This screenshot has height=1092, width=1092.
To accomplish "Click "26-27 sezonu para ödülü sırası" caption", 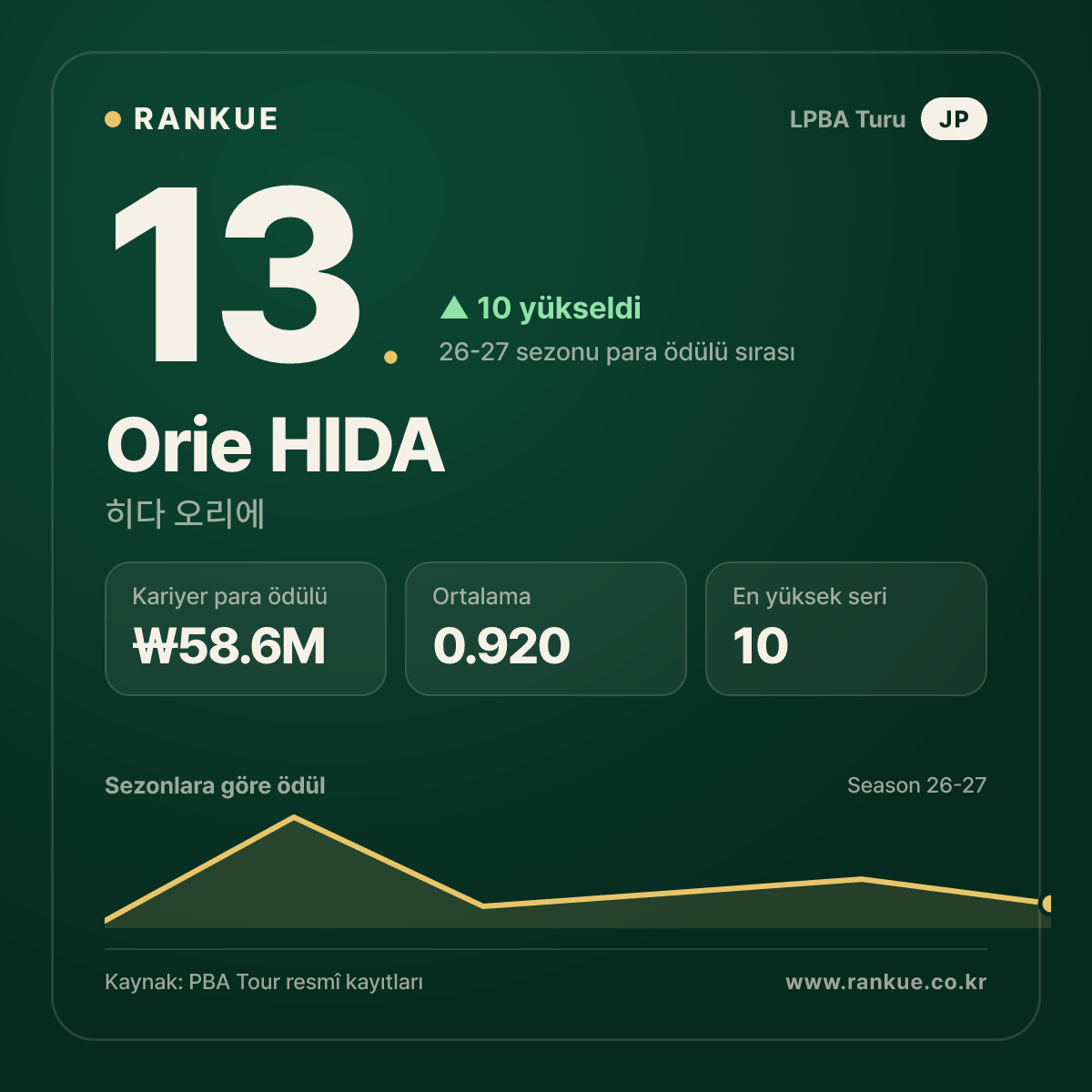I will (617, 352).
